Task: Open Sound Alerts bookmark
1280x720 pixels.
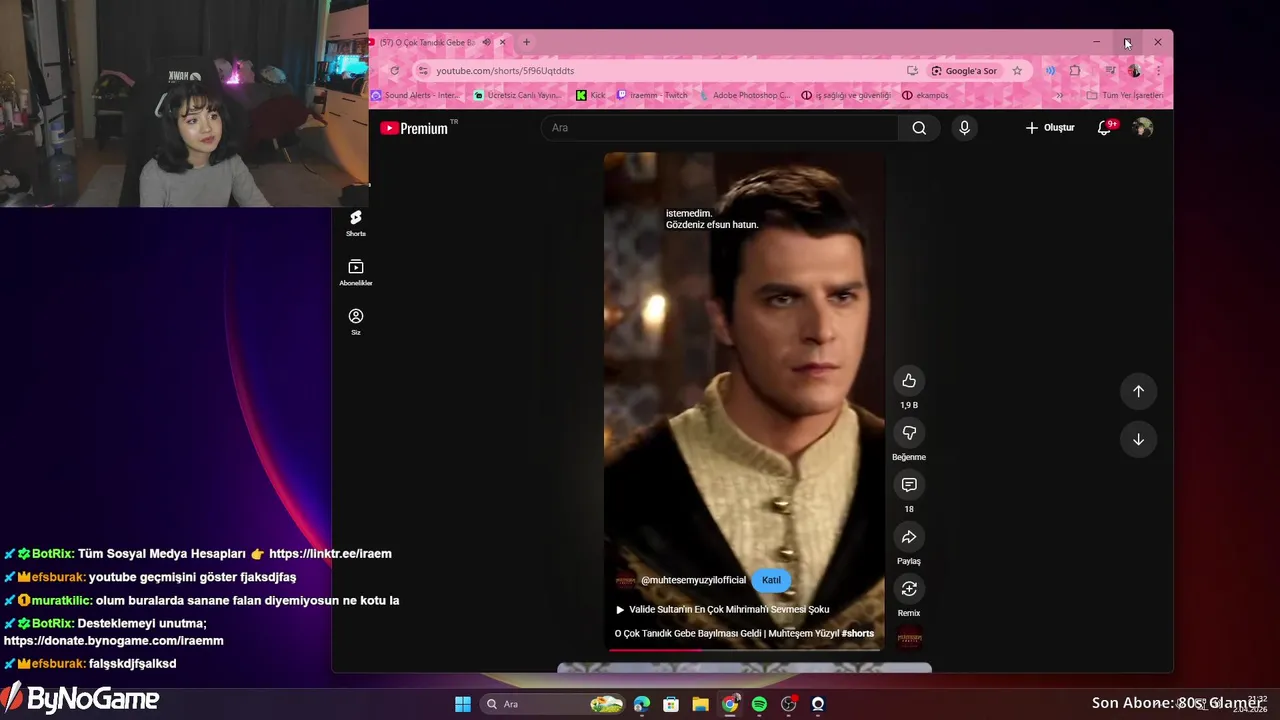Action: [x=416, y=95]
